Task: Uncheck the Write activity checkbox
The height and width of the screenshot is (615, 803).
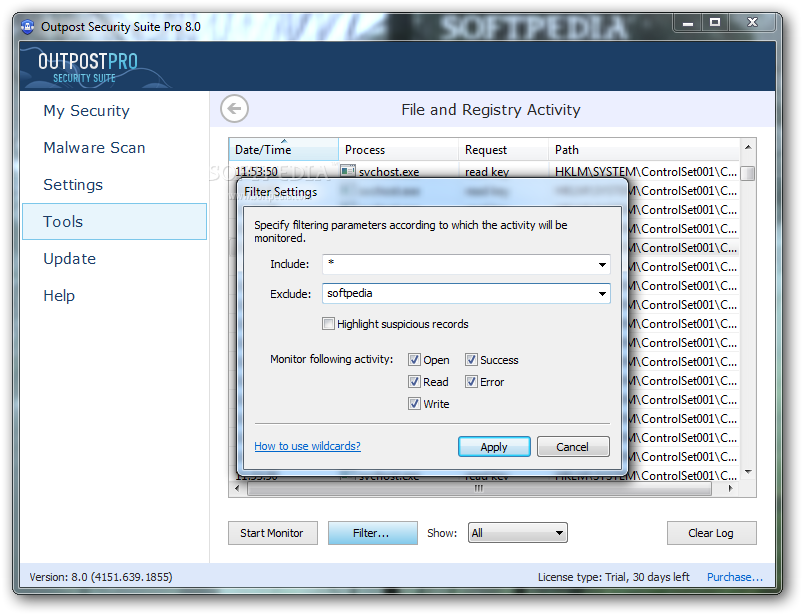Action: [414, 404]
